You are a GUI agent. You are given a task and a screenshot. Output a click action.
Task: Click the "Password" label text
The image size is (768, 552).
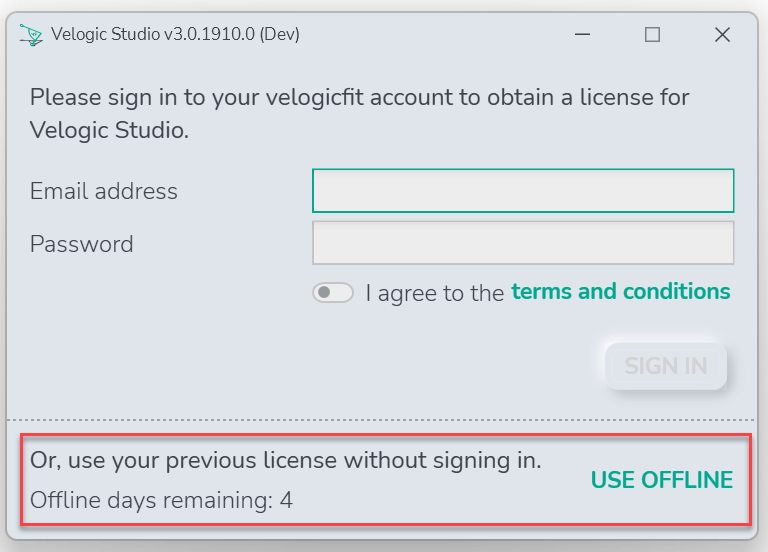click(x=82, y=243)
